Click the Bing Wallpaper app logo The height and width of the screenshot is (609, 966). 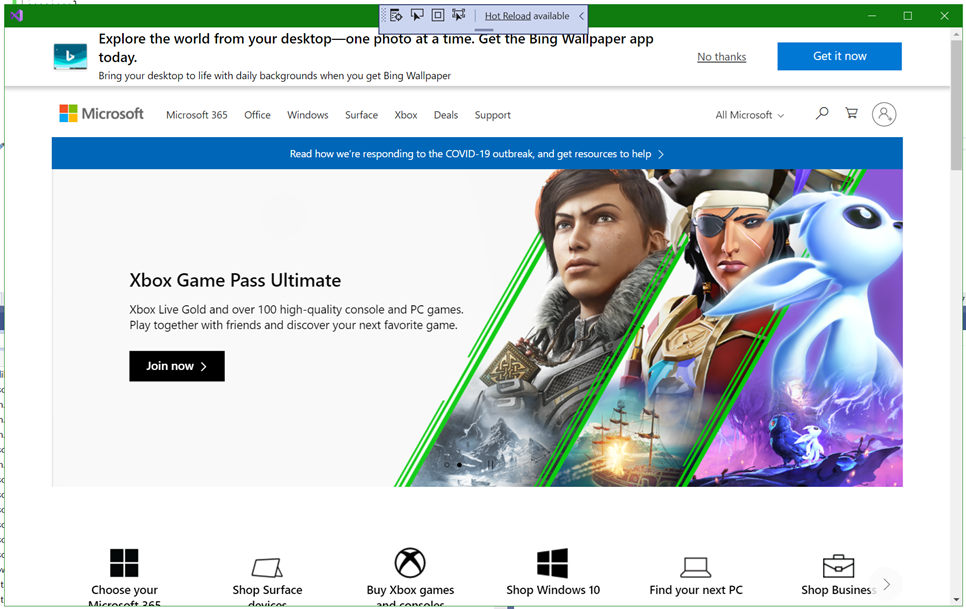[70, 57]
